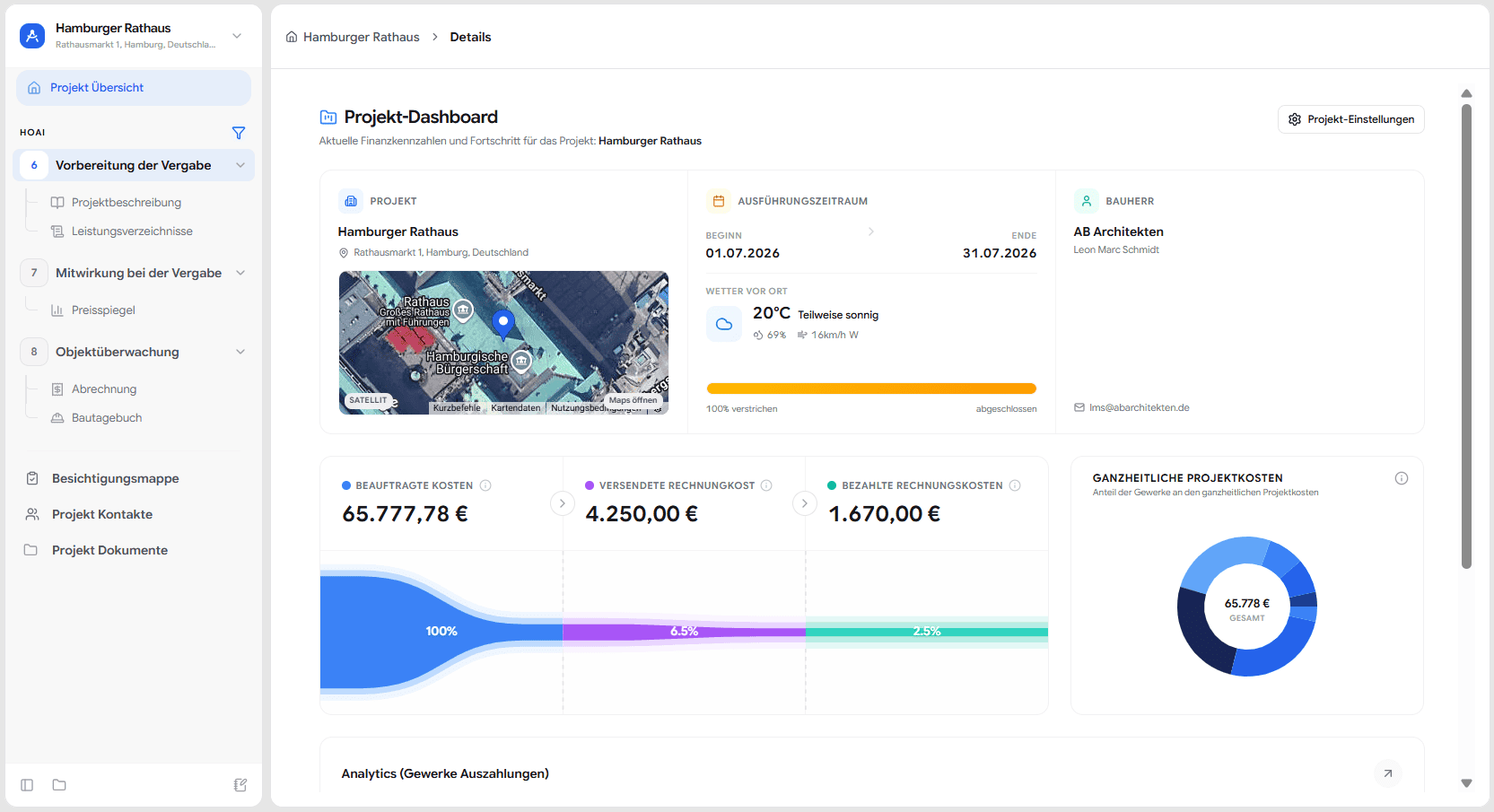Open Projekt Dokumente
Screen dimensions: 1494x812
(x=109, y=551)
